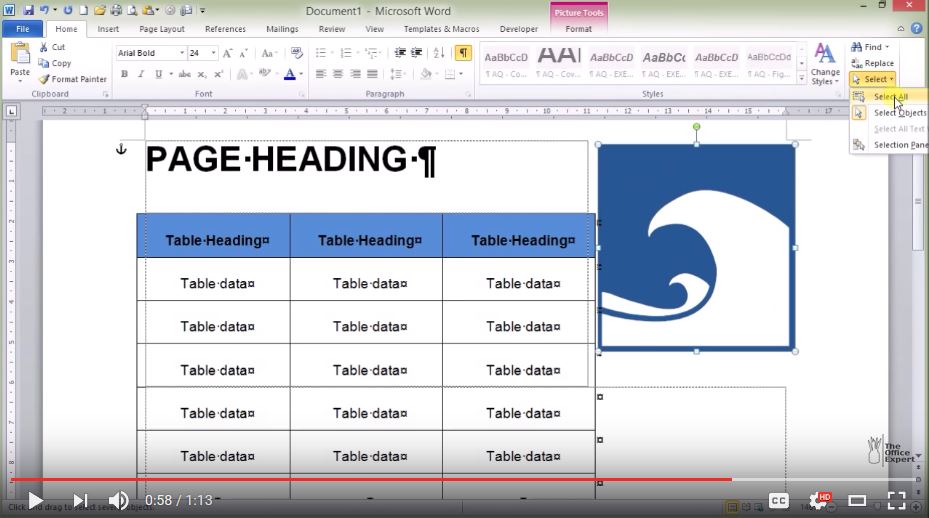Click the Increase Indent icon
The image size is (929, 518).
pos(417,53)
